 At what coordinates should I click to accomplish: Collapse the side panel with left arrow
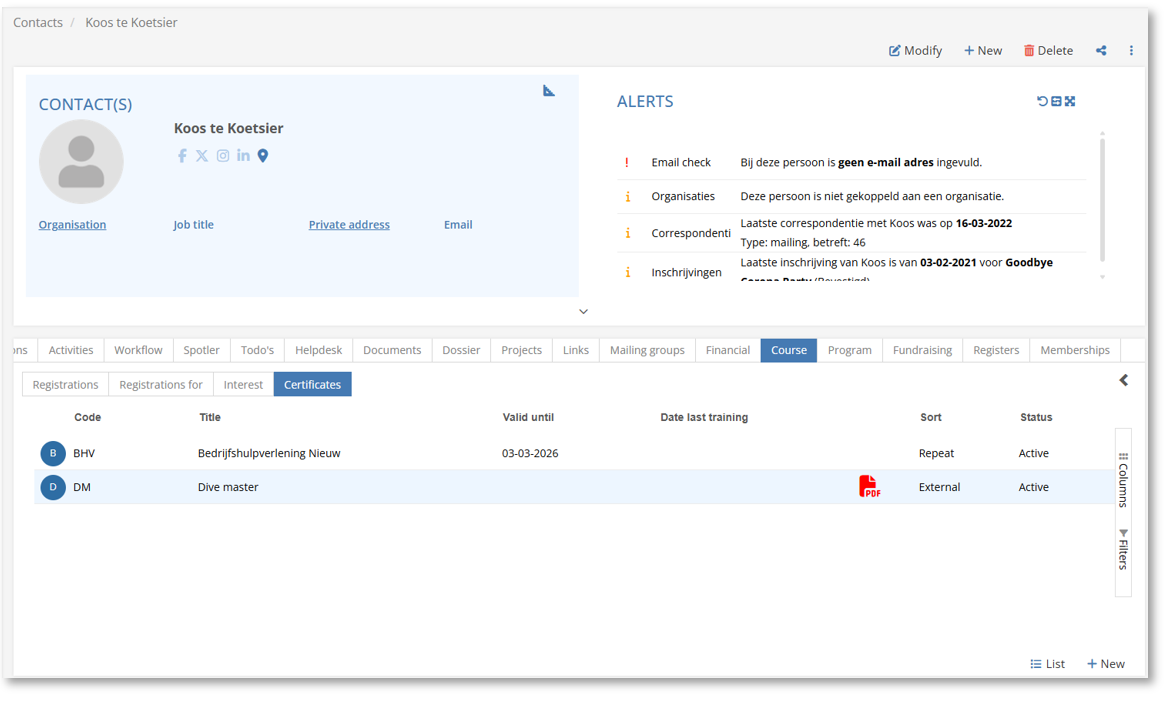pos(1124,380)
